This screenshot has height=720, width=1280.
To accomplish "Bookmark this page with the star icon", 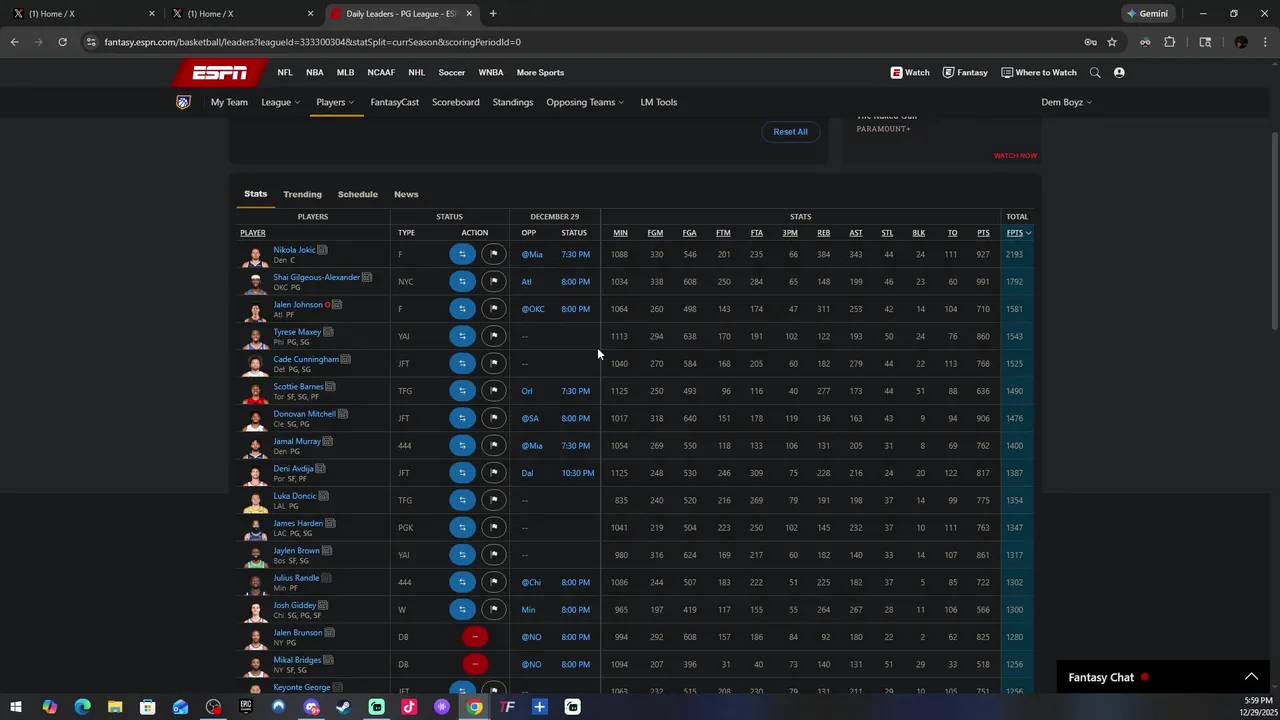I will 1112,42.
